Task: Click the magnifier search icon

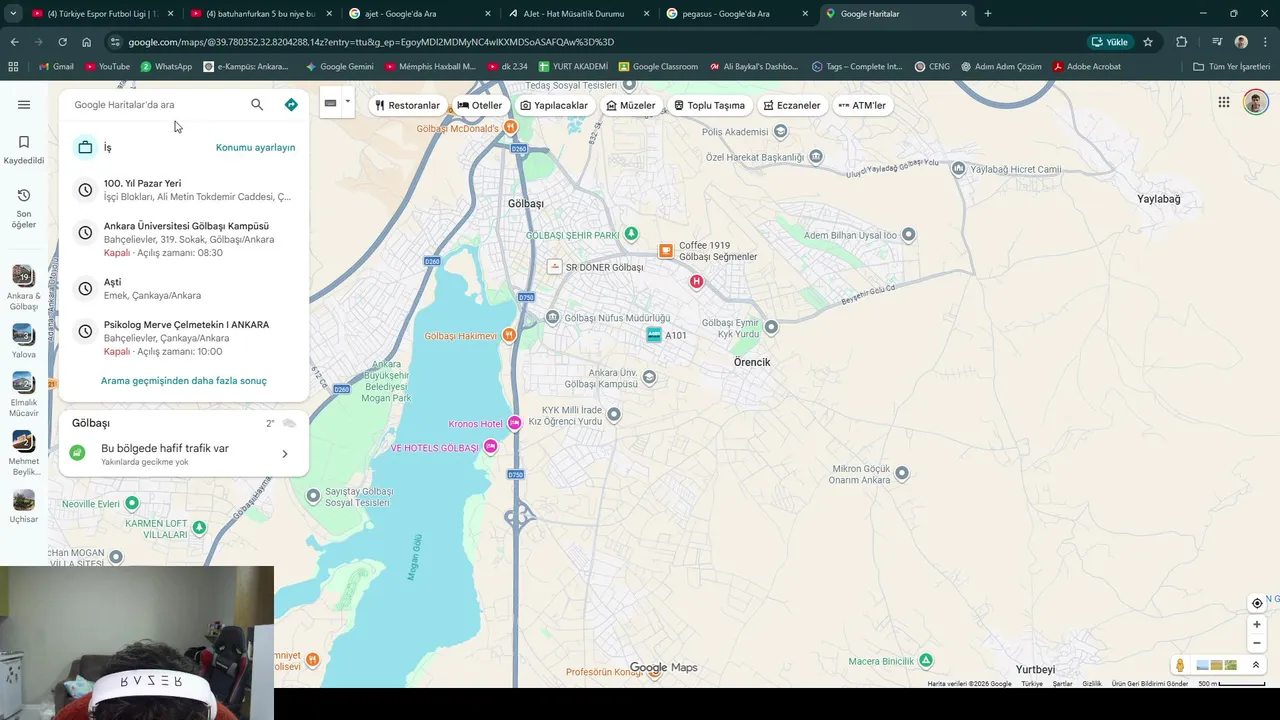Action: 257,104
